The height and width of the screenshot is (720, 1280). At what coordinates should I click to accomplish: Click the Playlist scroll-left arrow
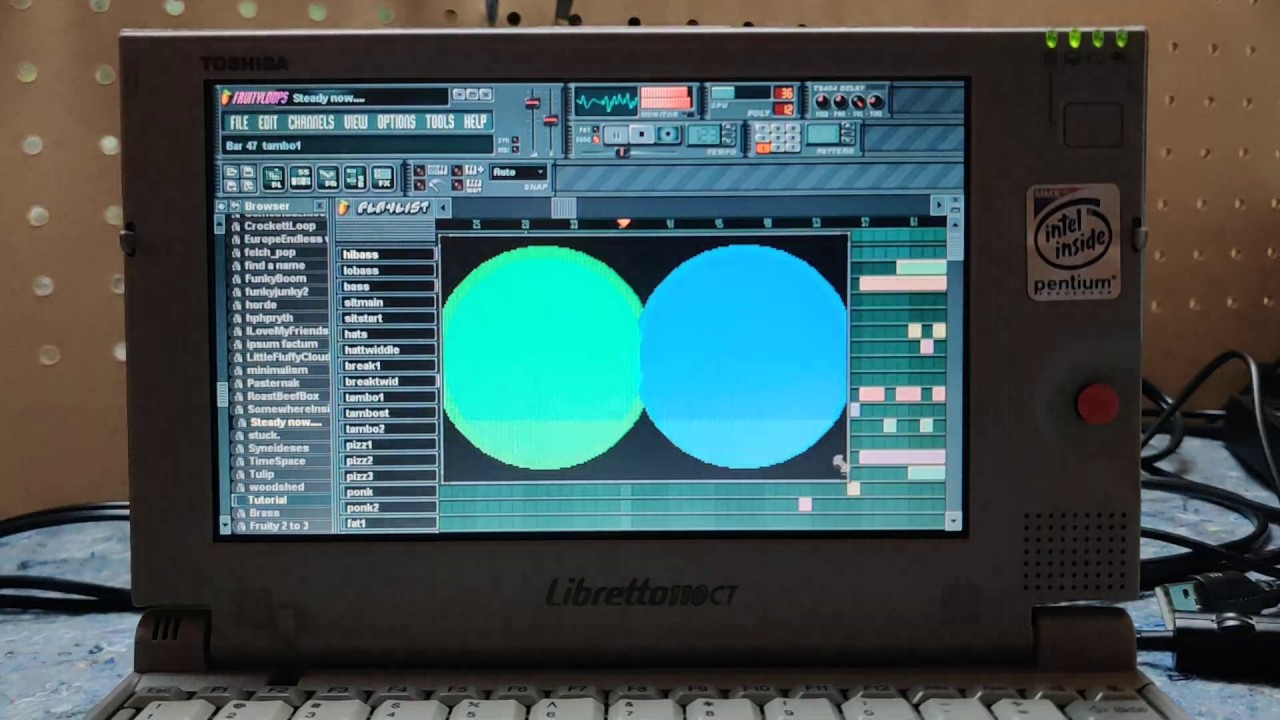tap(443, 207)
